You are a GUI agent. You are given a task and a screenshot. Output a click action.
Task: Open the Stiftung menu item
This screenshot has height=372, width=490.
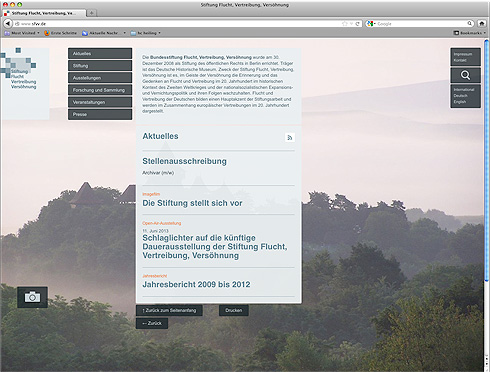pyautogui.click(x=100, y=66)
